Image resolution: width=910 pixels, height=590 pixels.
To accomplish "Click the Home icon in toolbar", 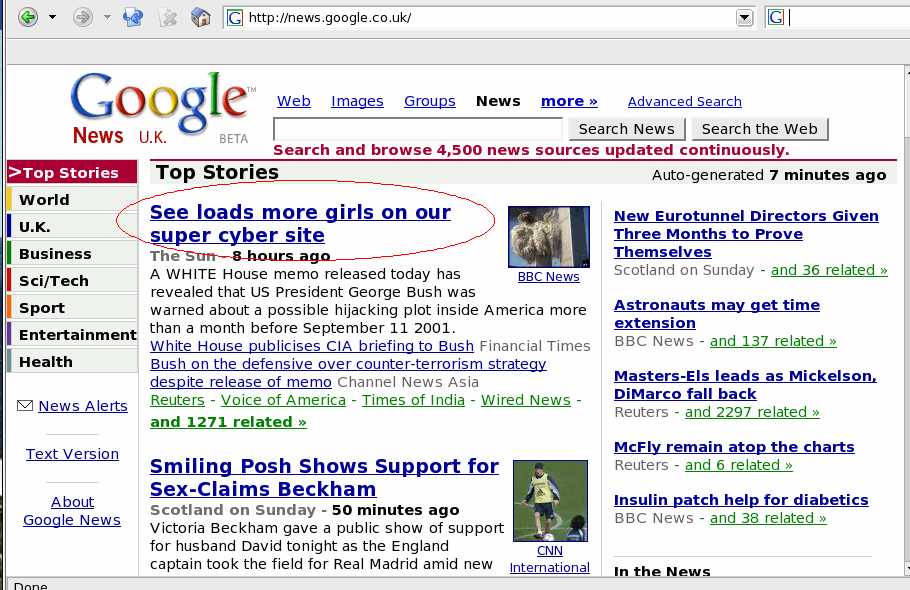I will 201,17.
